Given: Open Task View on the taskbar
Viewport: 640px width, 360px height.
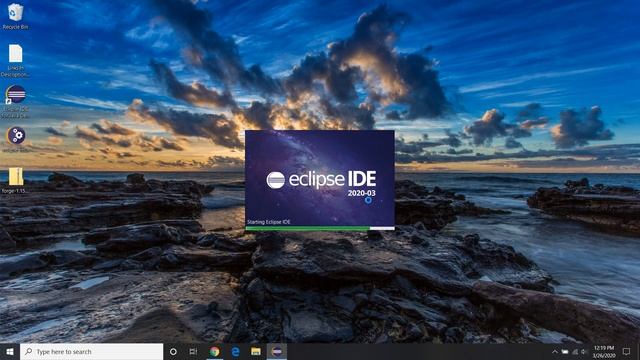Looking at the screenshot, I should click(193, 352).
